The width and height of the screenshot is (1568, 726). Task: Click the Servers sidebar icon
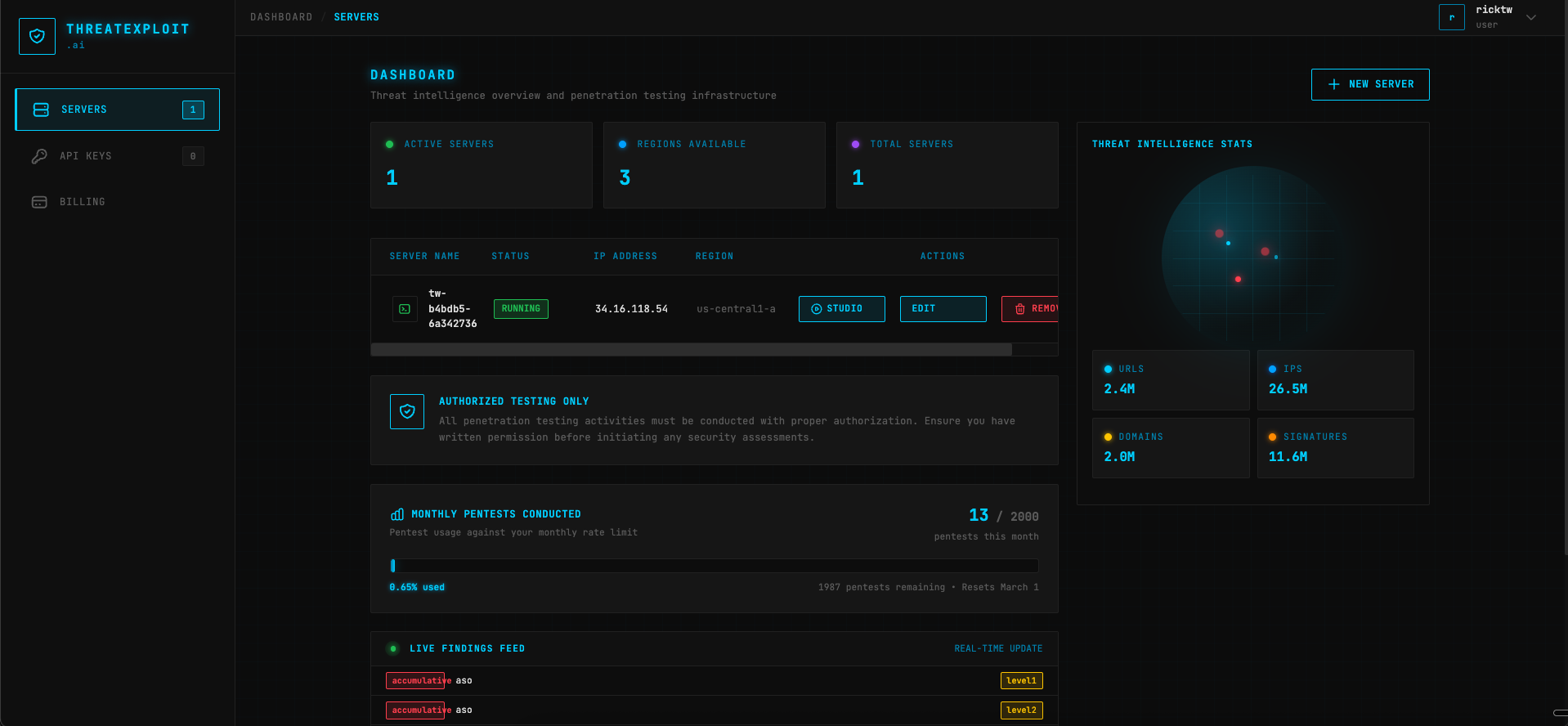pos(41,110)
